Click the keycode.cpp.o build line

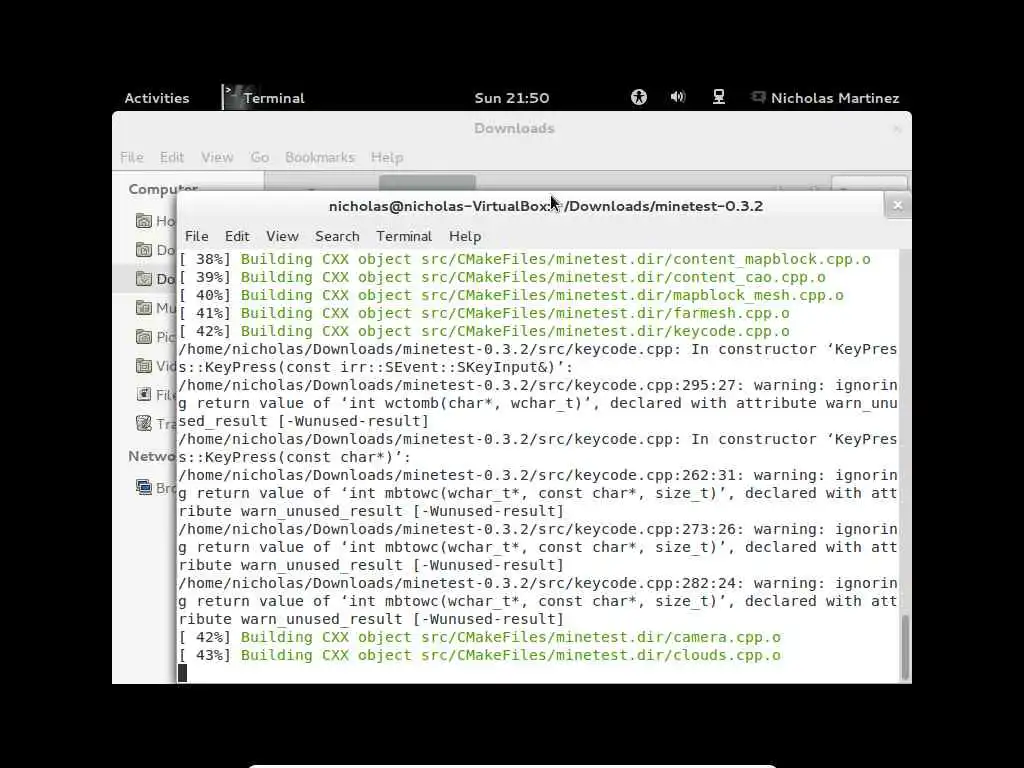(484, 331)
